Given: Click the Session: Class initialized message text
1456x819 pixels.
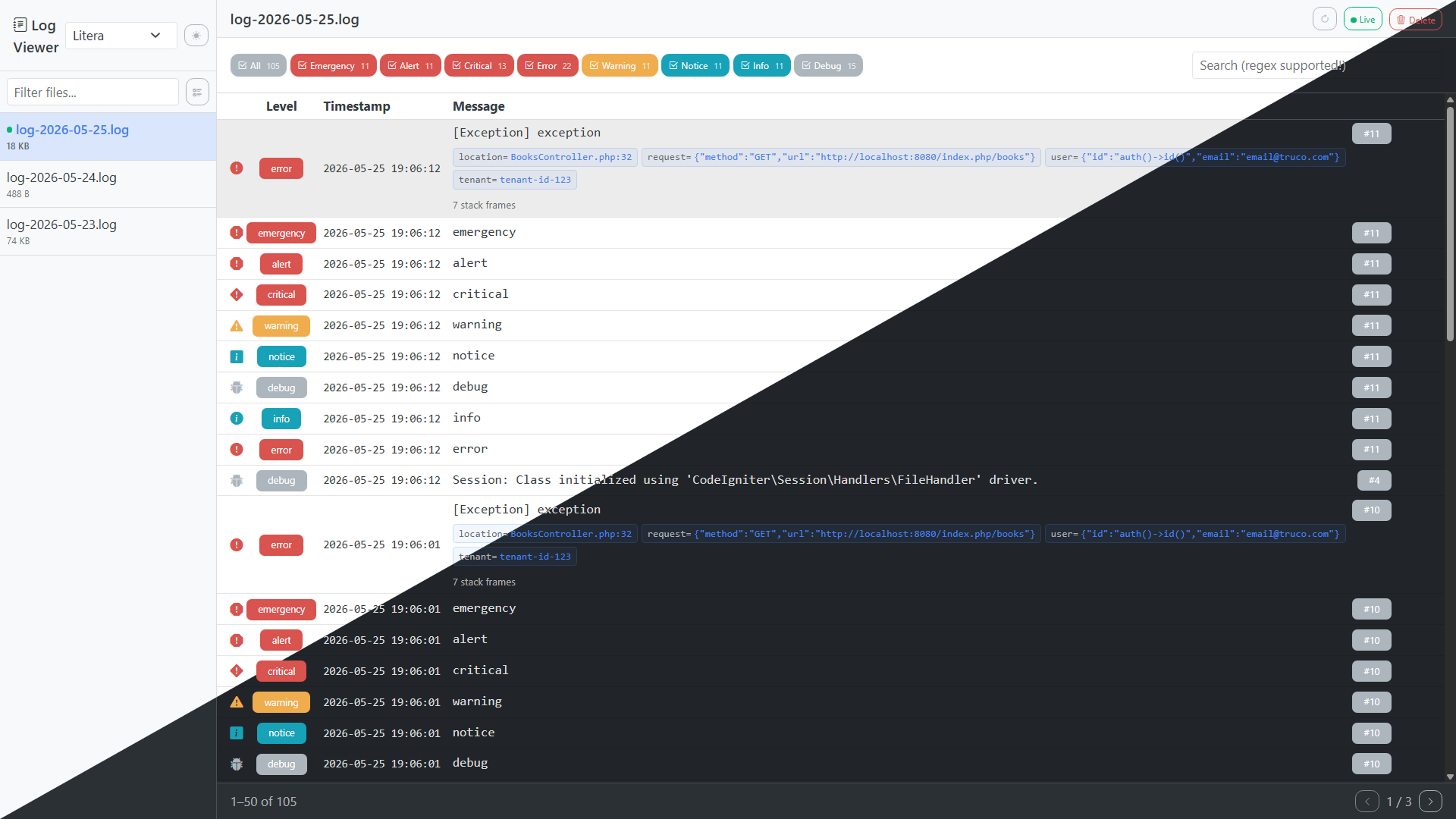Looking at the screenshot, I should pyautogui.click(x=745, y=480).
